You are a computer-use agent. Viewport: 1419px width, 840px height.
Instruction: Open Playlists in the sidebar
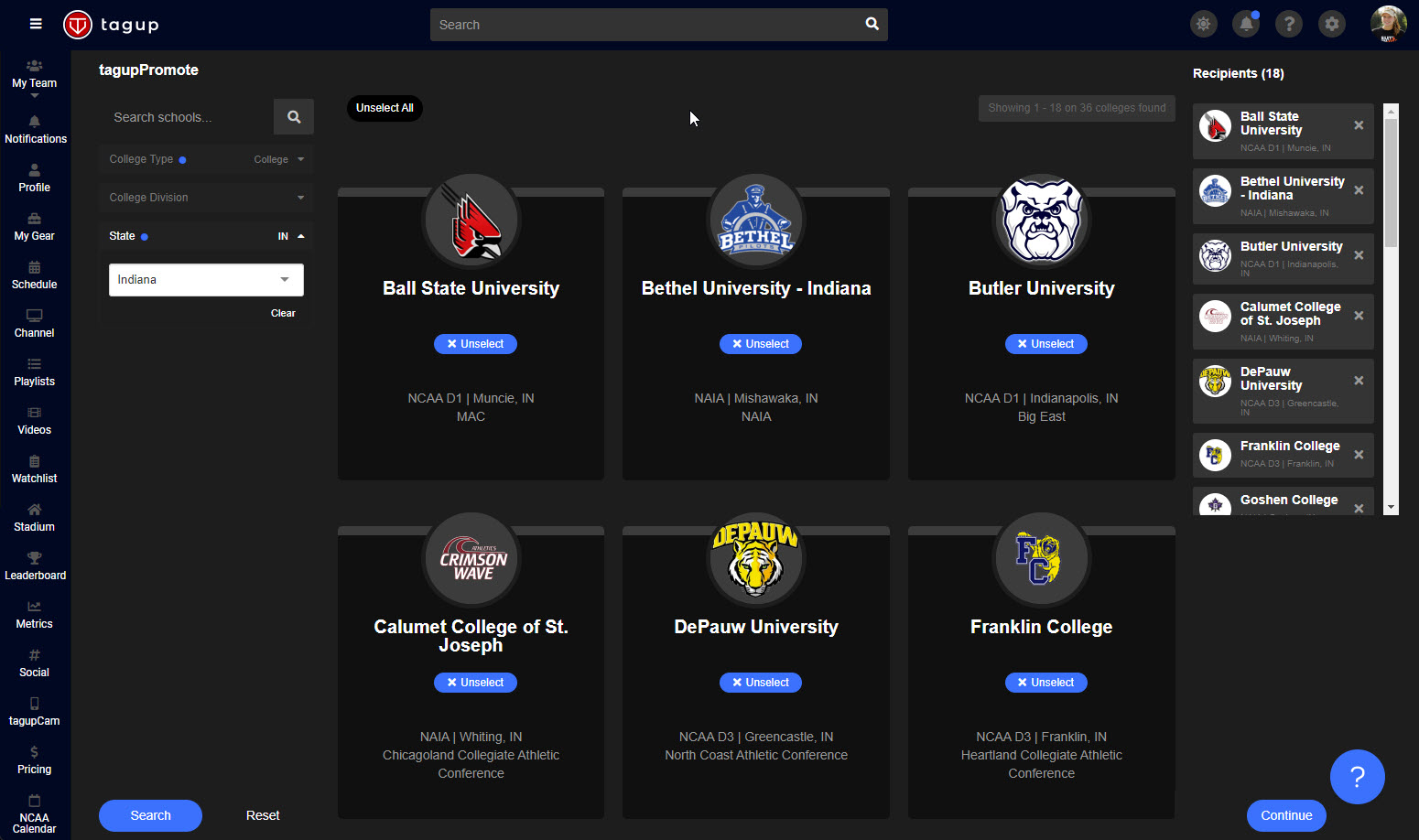tap(35, 372)
